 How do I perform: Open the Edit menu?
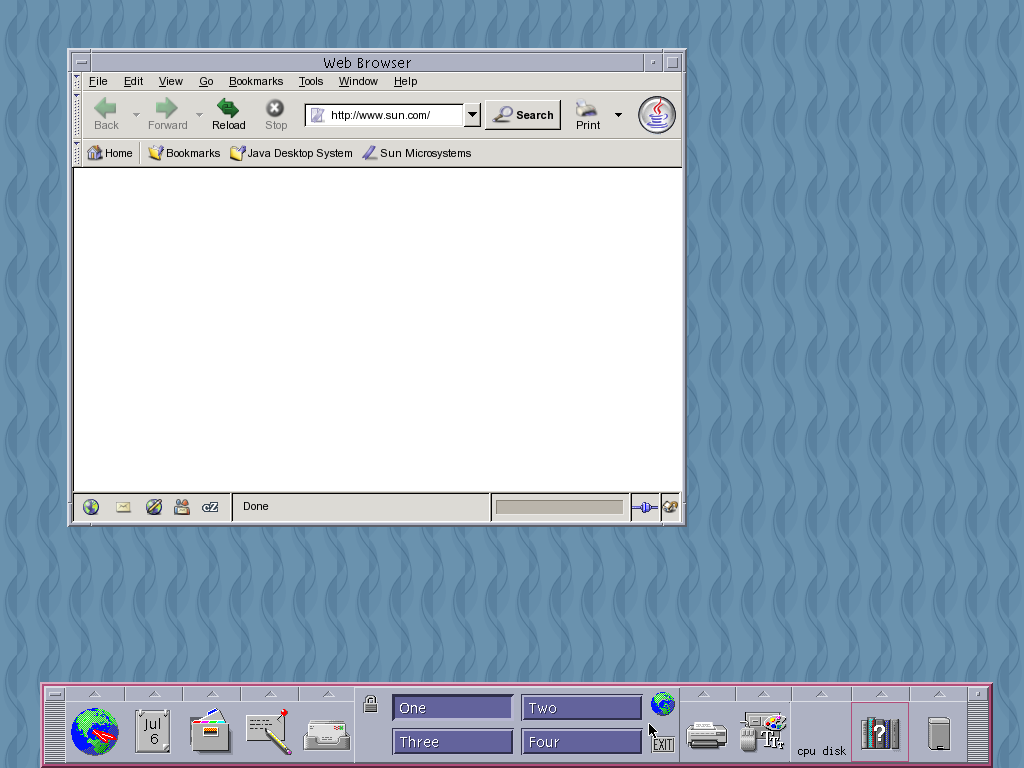click(x=133, y=81)
